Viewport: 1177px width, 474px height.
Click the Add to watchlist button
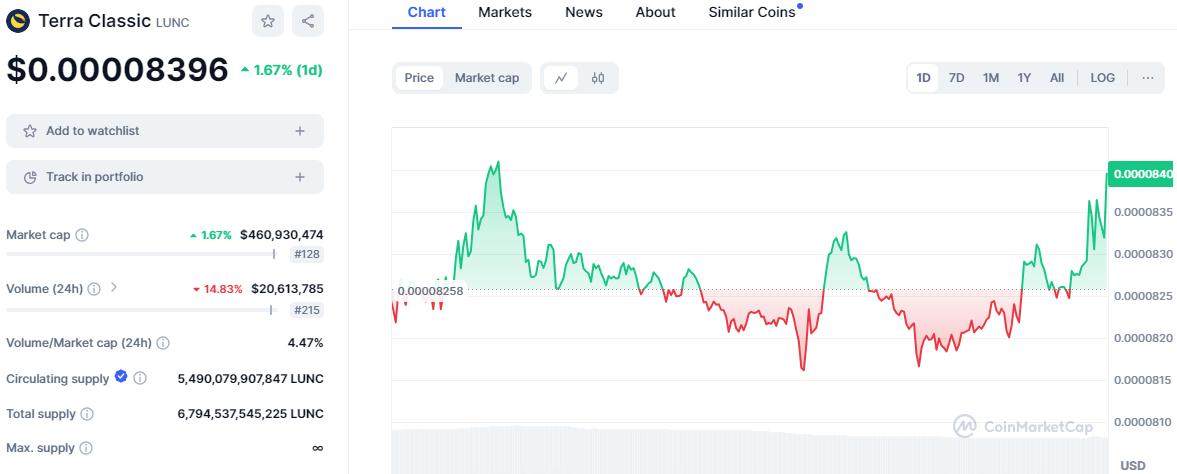pyautogui.click(x=165, y=131)
